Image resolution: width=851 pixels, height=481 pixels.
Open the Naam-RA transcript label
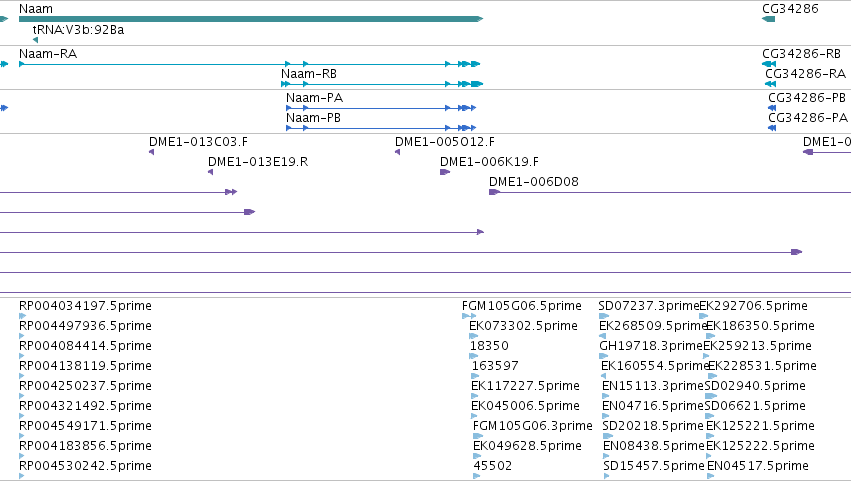(x=48, y=54)
